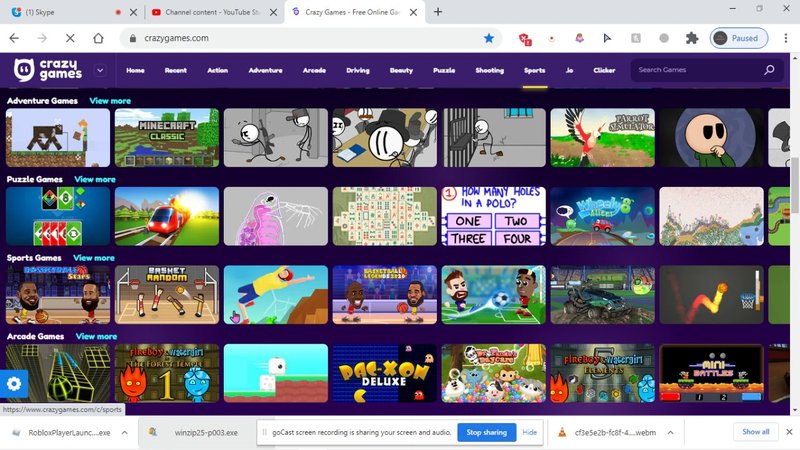View more Puzzle Games
Screen dimensions: 800x450
point(95,180)
